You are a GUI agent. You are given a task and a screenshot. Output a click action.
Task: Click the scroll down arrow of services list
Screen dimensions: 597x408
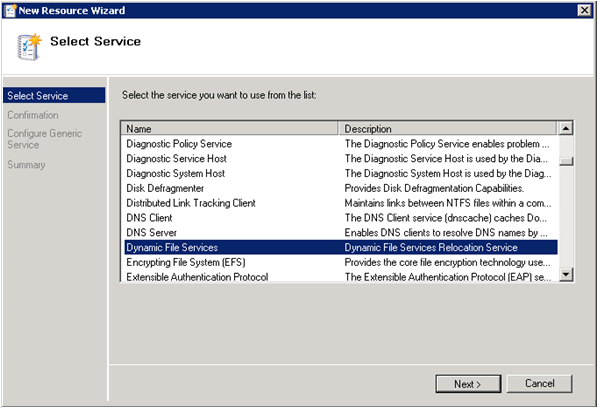pyautogui.click(x=566, y=274)
